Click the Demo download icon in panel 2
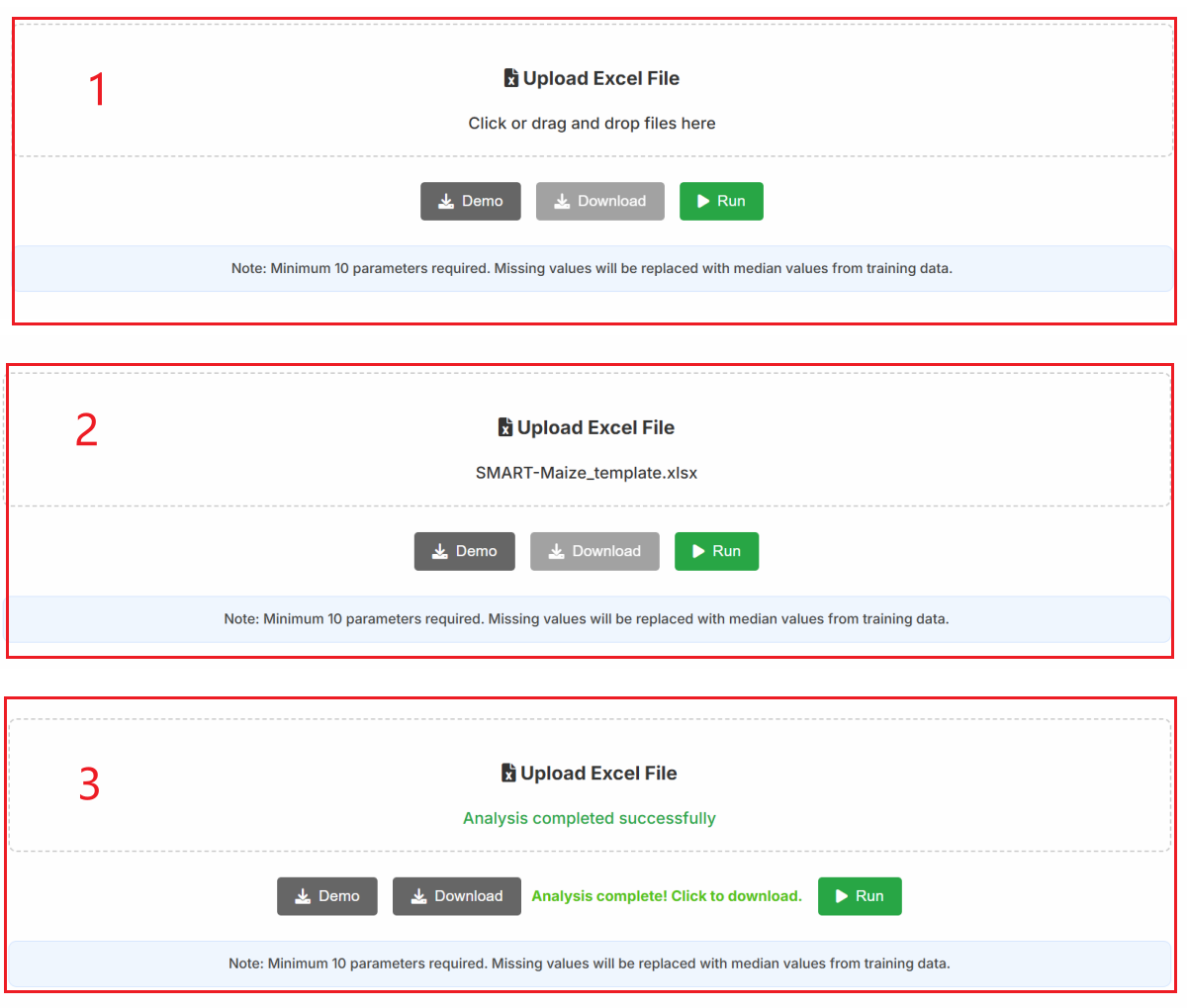The image size is (1187, 1008). pos(440,552)
